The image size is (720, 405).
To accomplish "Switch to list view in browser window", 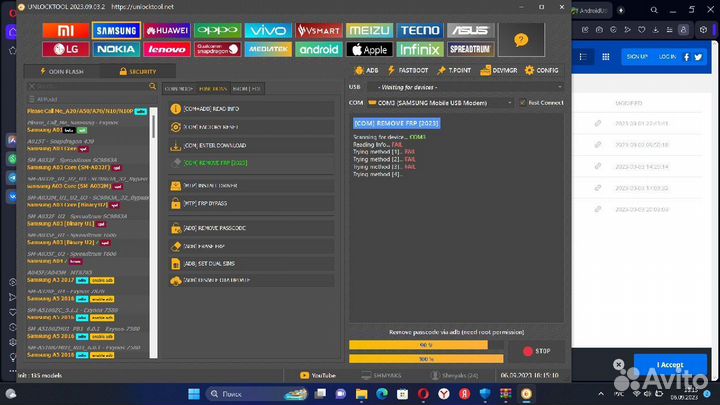I will coord(583,56).
